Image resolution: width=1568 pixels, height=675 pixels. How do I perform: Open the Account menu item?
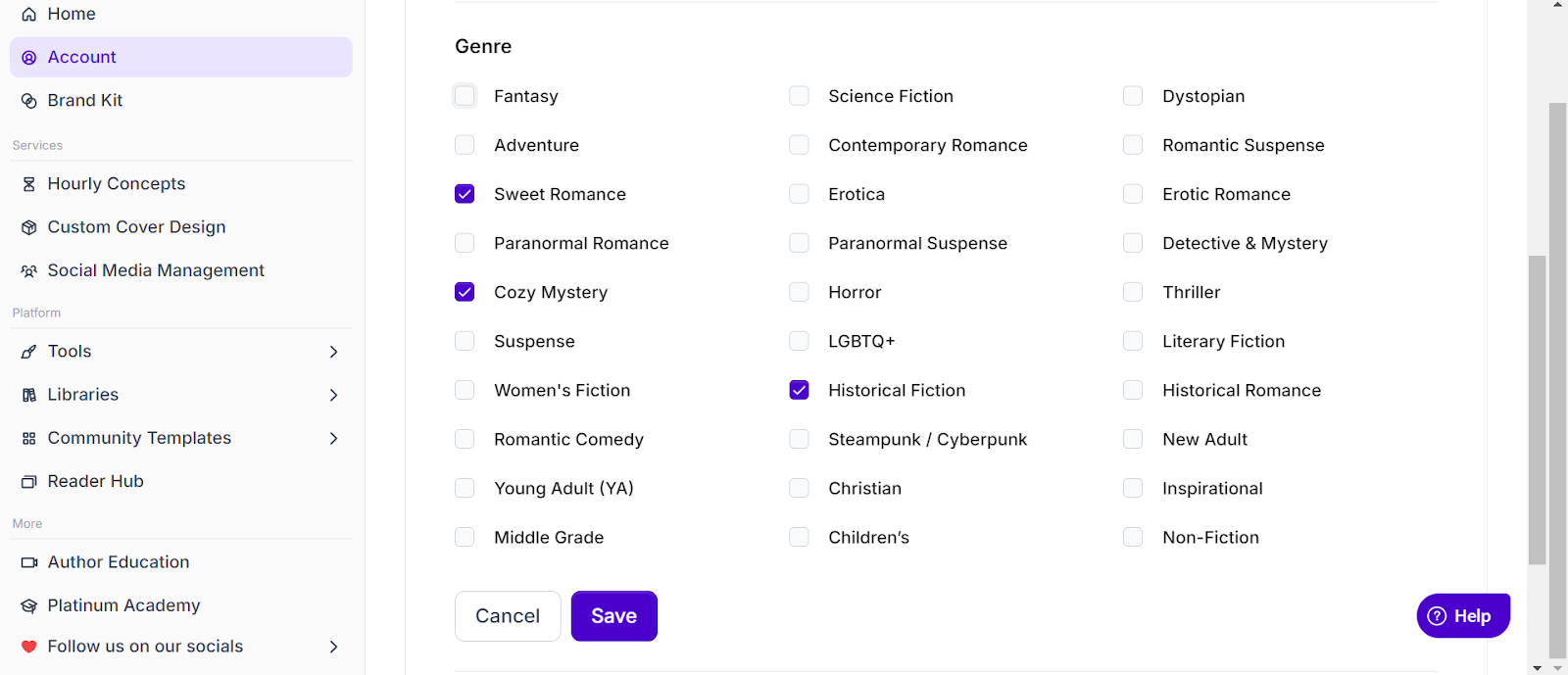181,57
